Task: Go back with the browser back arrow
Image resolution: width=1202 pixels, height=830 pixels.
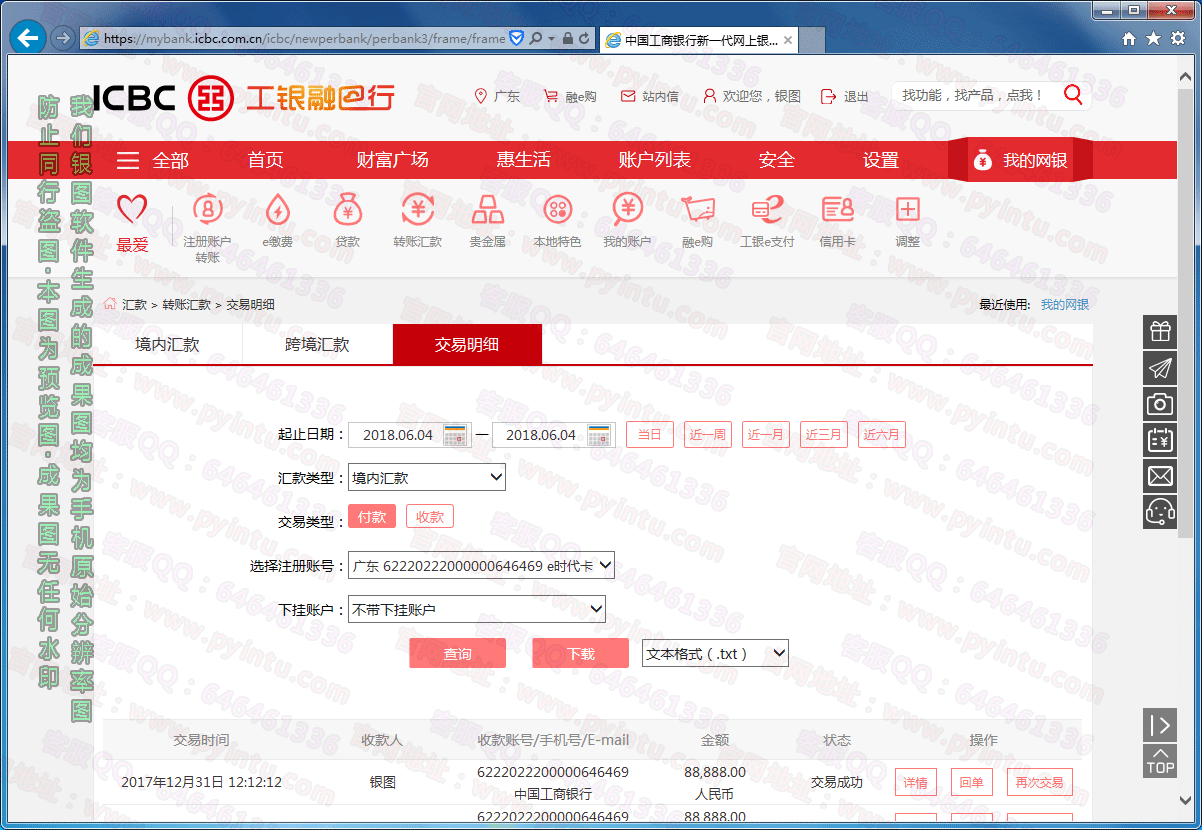Action: click(29, 38)
